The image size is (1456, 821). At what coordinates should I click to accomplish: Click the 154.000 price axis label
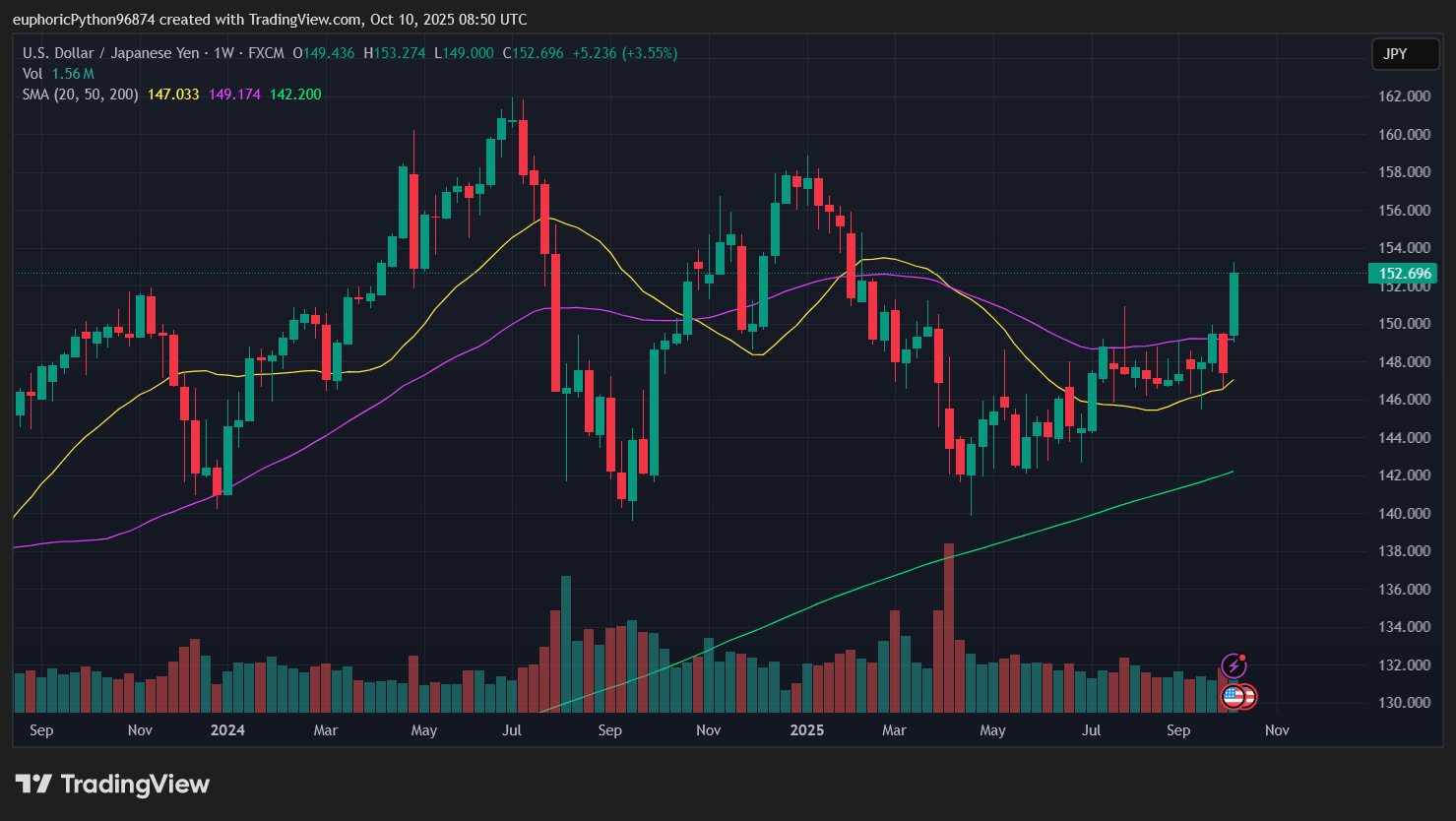pyautogui.click(x=1404, y=248)
